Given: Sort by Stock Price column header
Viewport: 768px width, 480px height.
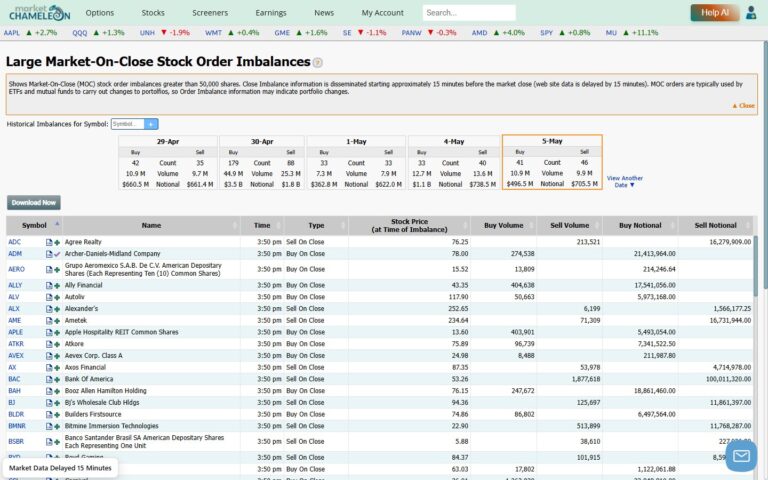Looking at the screenshot, I should [x=409, y=225].
